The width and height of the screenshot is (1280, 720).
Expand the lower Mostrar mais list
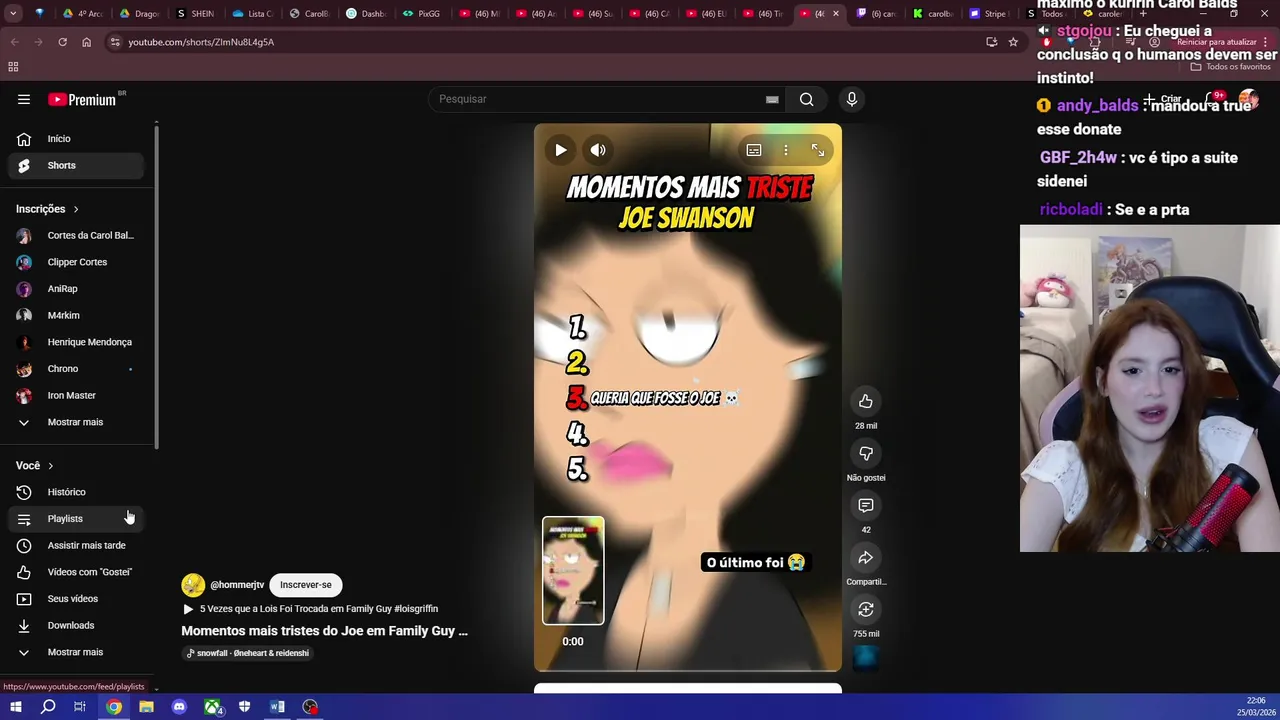coord(75,652)
